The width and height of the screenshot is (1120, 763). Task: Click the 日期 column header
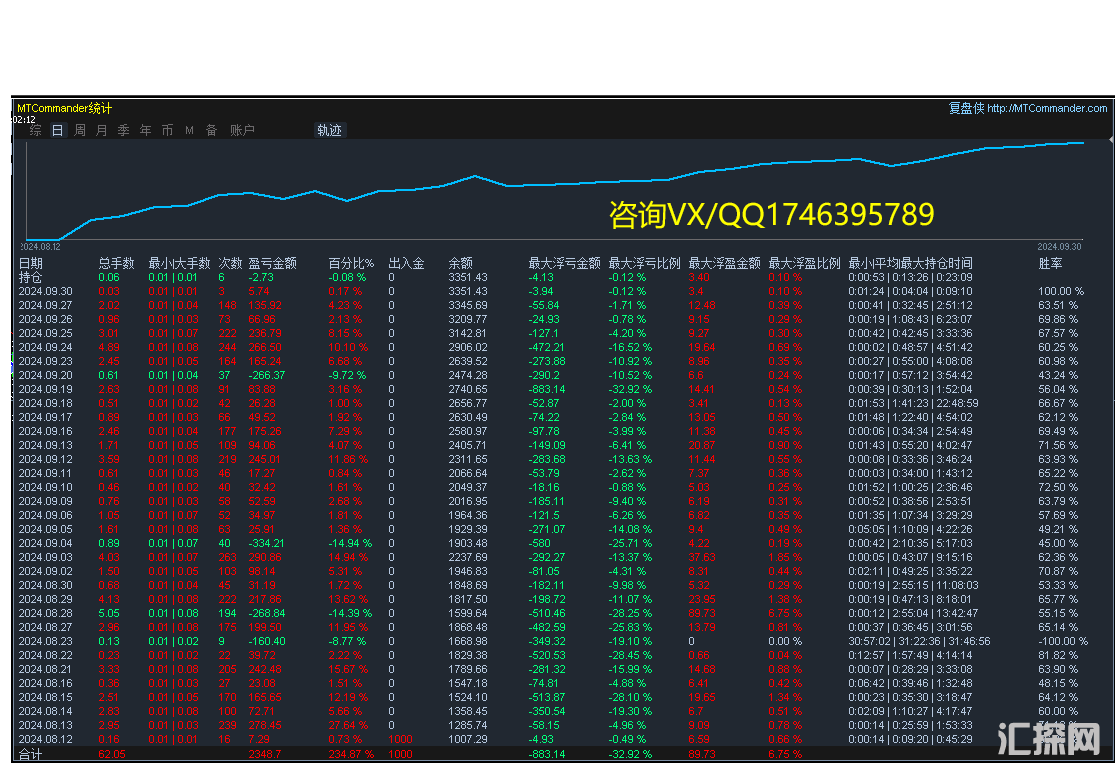31,264
